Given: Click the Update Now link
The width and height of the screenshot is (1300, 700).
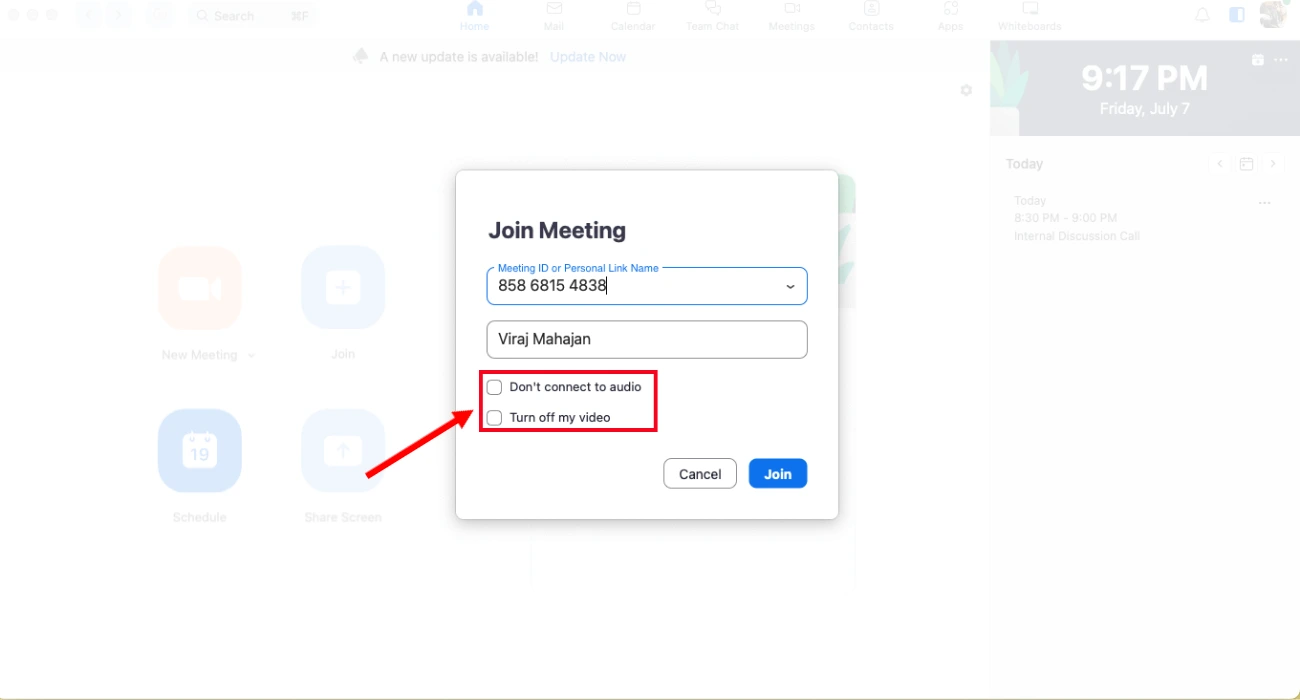Looking at the screenshot, I should point(588,57).
